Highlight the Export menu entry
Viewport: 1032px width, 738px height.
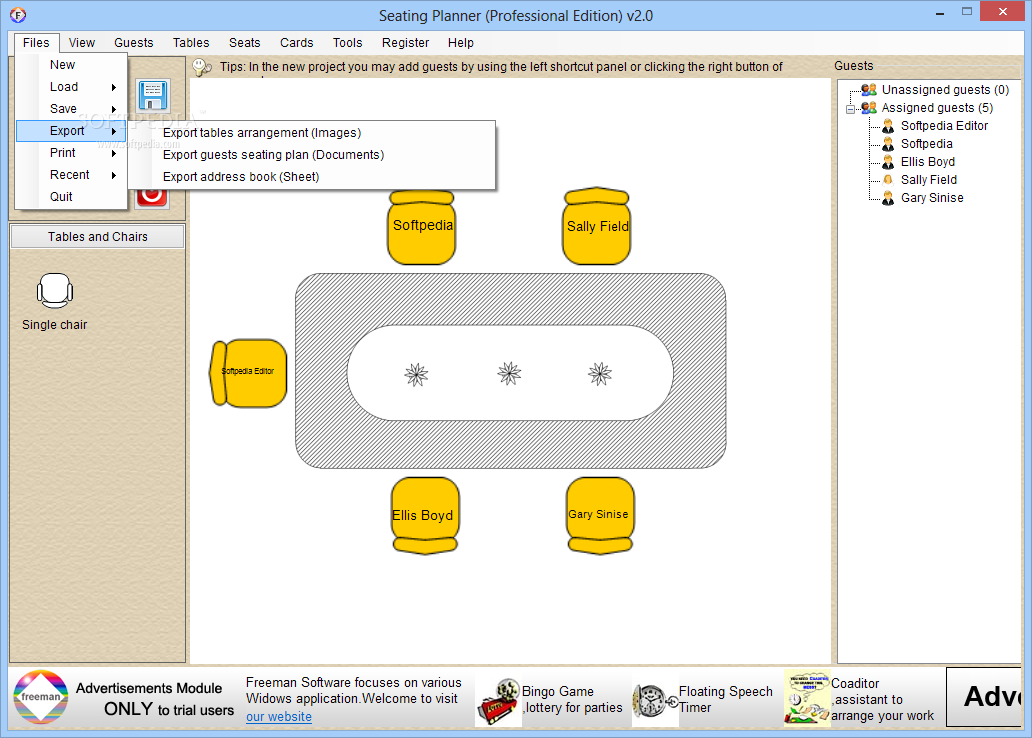coord(71,131)
